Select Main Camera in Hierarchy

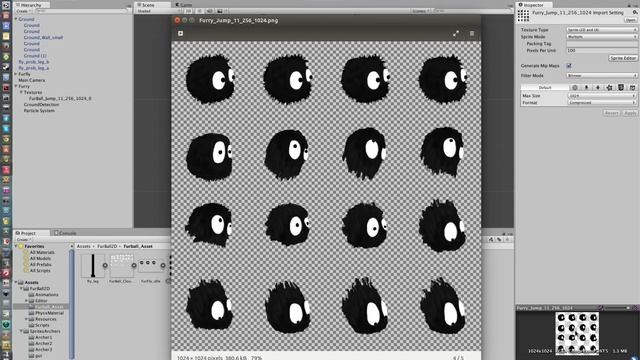click(31, 80)
